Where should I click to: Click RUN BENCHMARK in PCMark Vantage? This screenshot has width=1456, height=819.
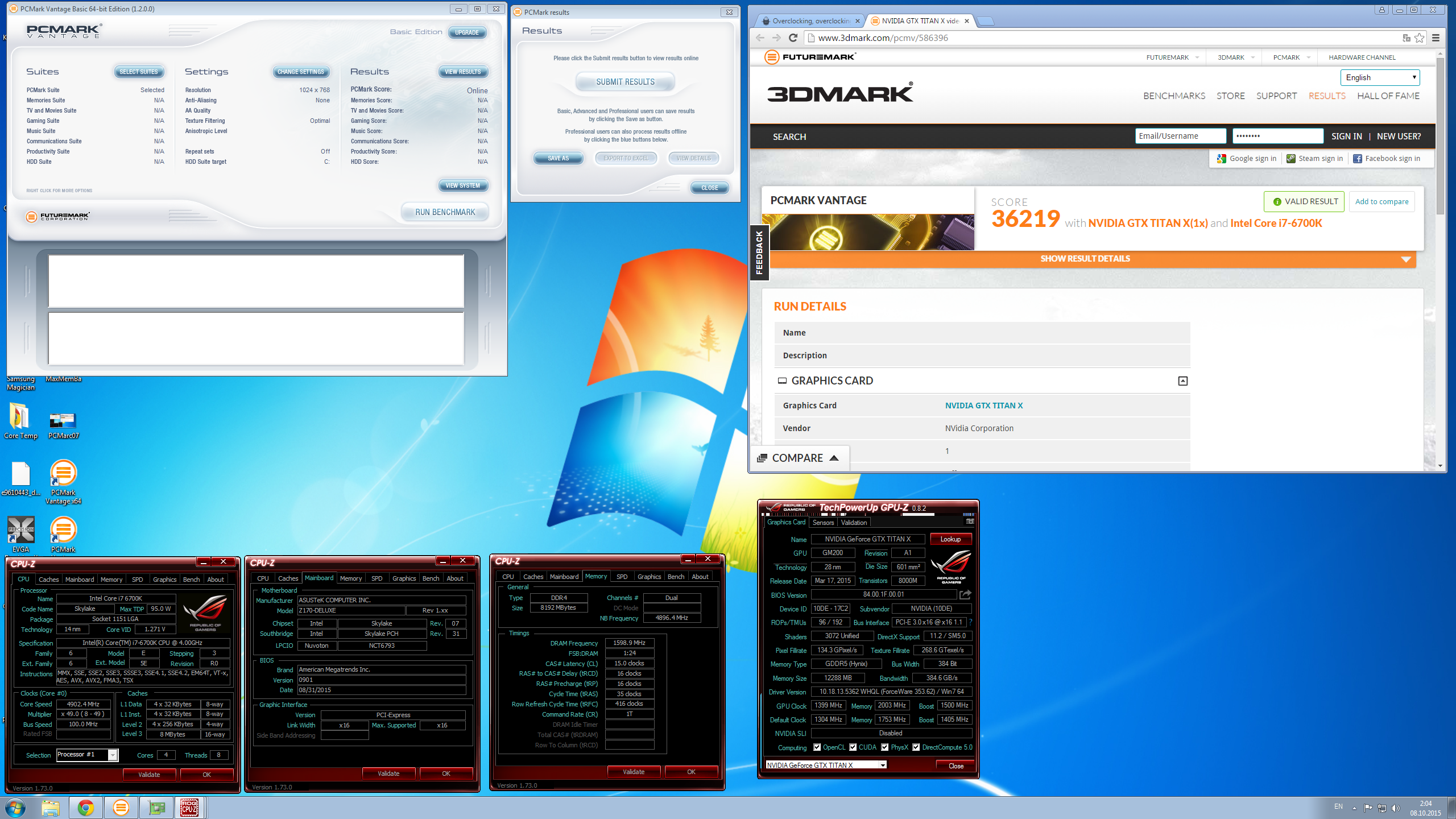tap(445, 212)
